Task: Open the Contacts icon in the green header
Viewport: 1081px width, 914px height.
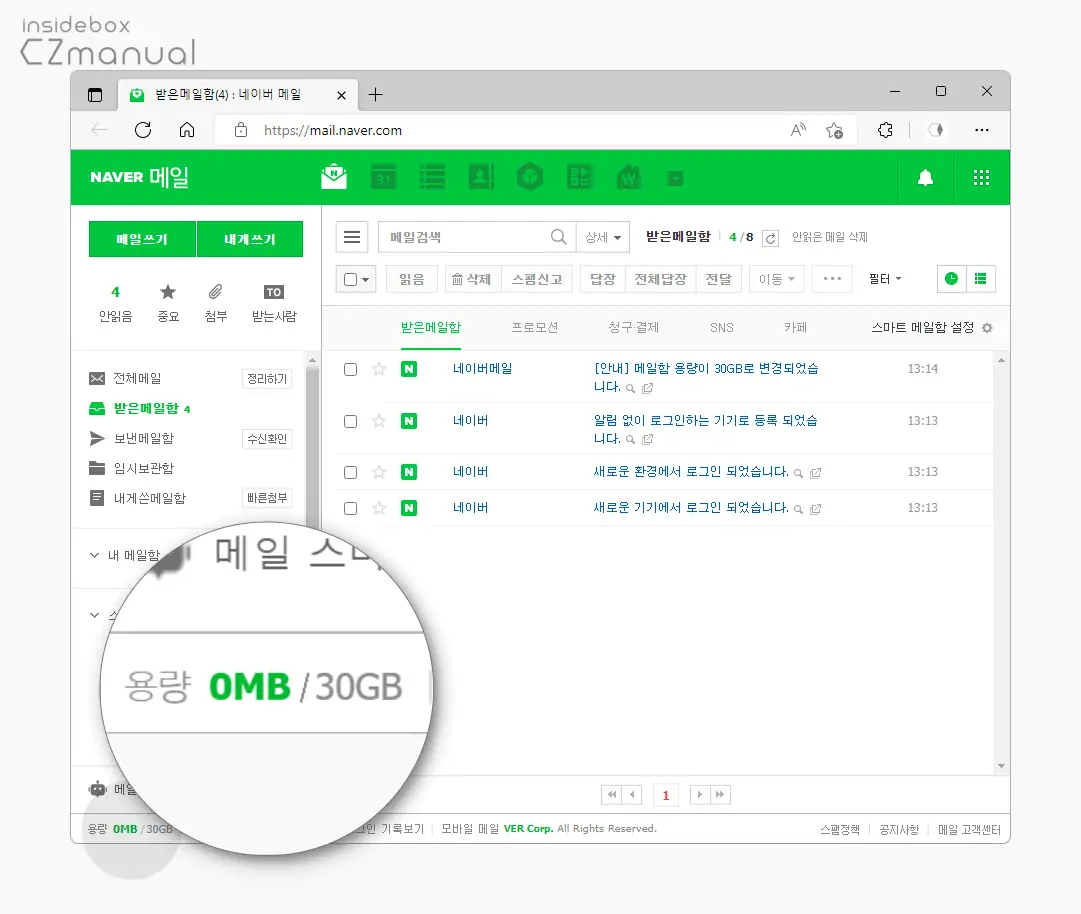Action: [481, 176]
